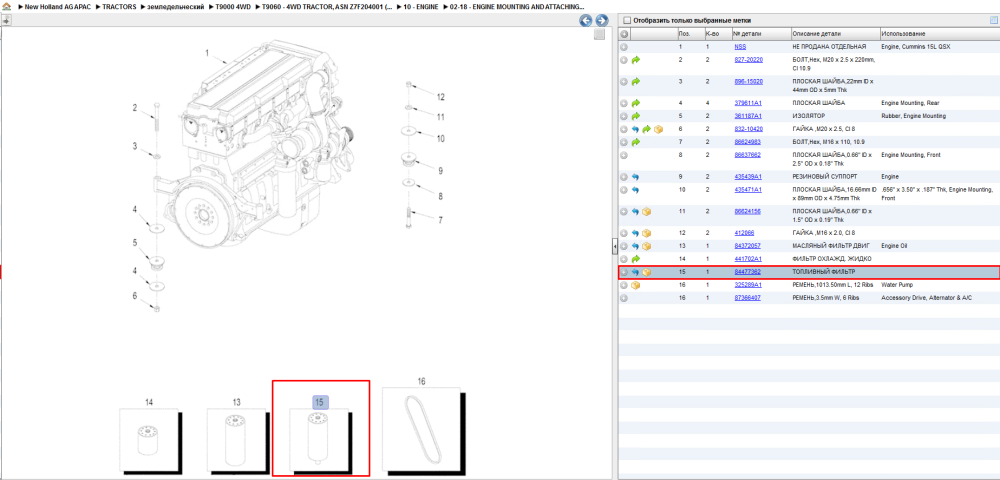The width and height of the screenshot is (1000, 480).
Task: Click callout 1 on engine diagram
Action: 207,53
